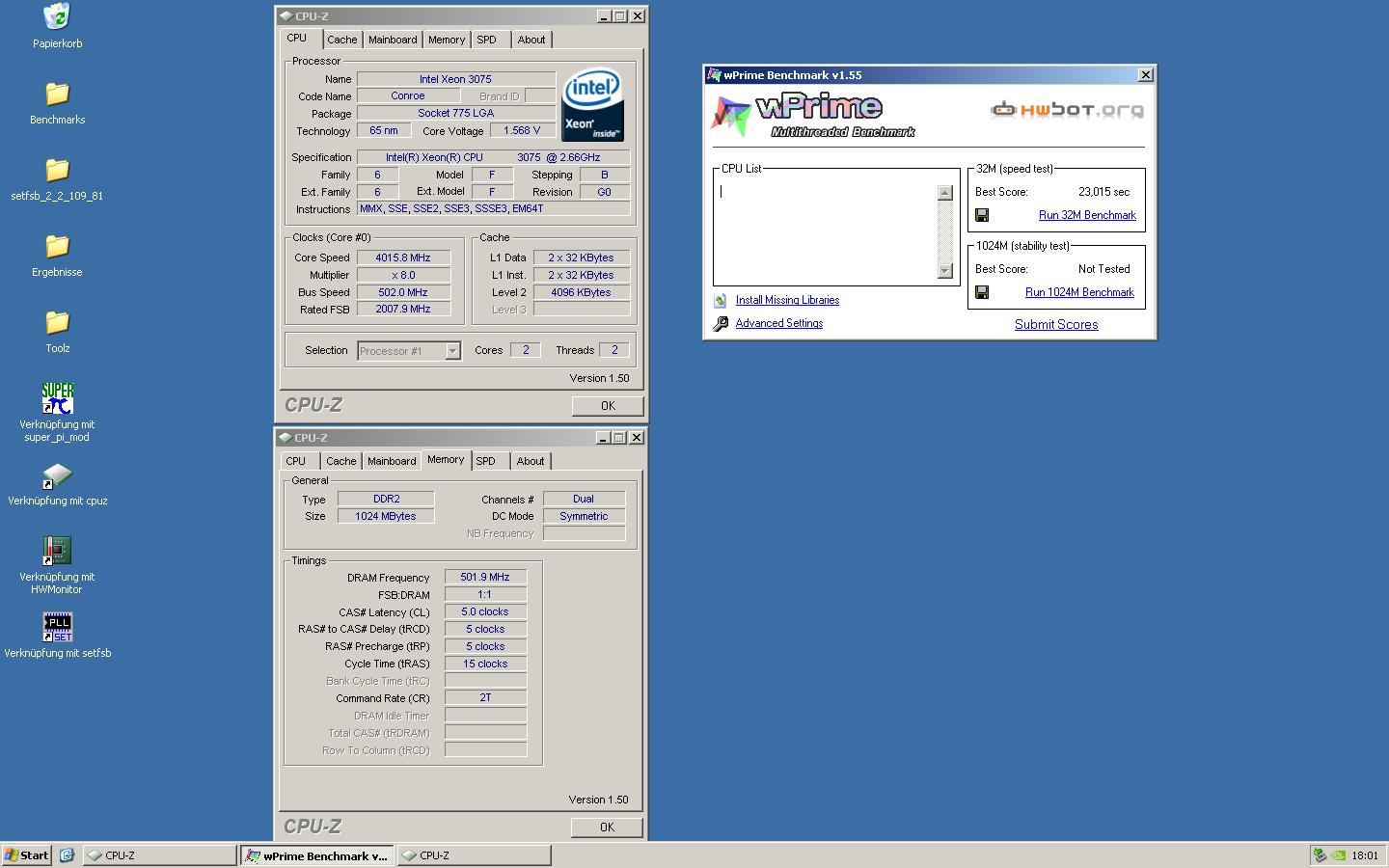
Task: Switch to About tab in top CPU-Z window
Action: pos(531,40)
